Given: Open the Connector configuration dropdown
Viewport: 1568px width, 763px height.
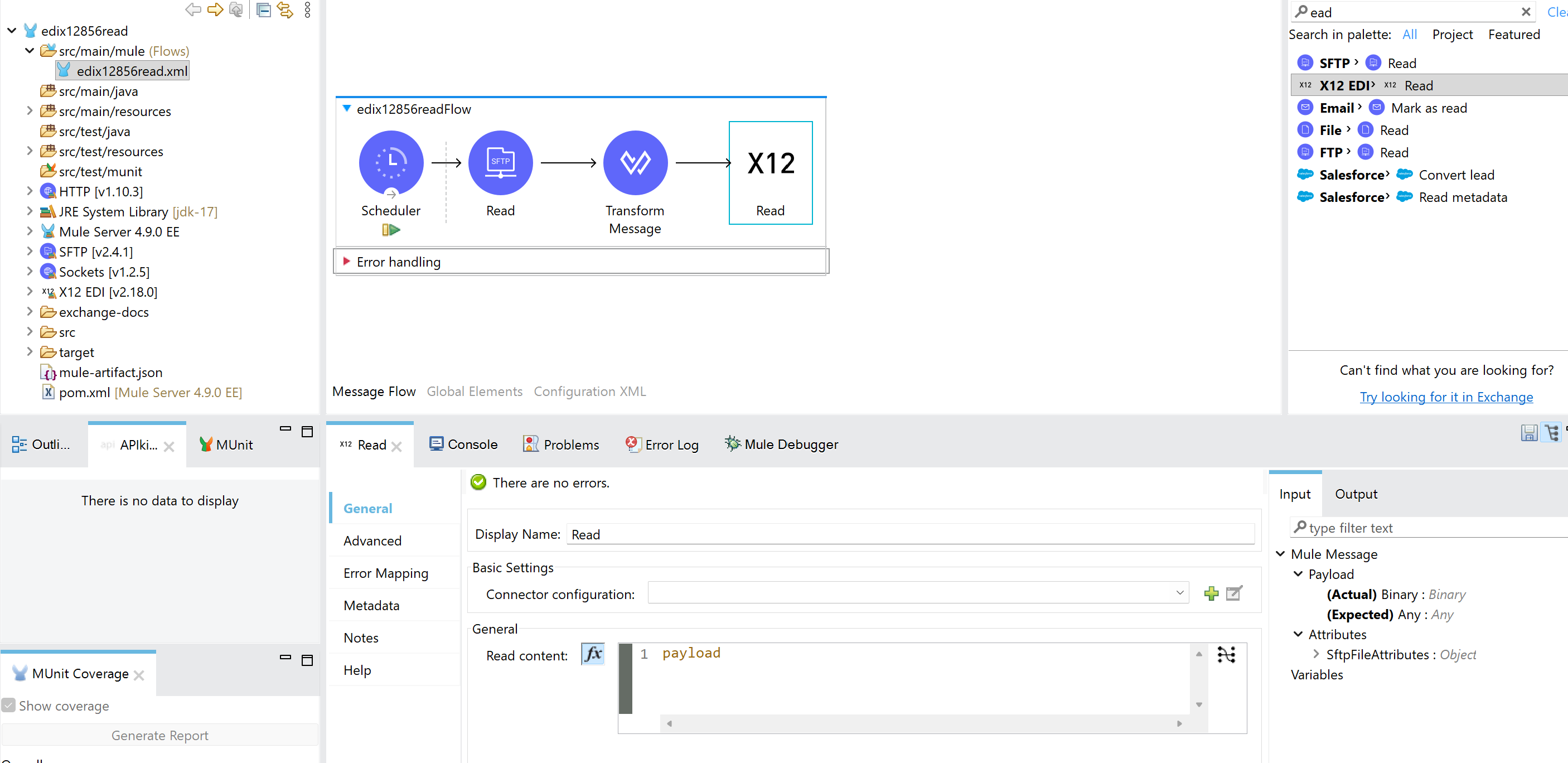Looking at the screenshot, I should click(x=1180, y=593).
